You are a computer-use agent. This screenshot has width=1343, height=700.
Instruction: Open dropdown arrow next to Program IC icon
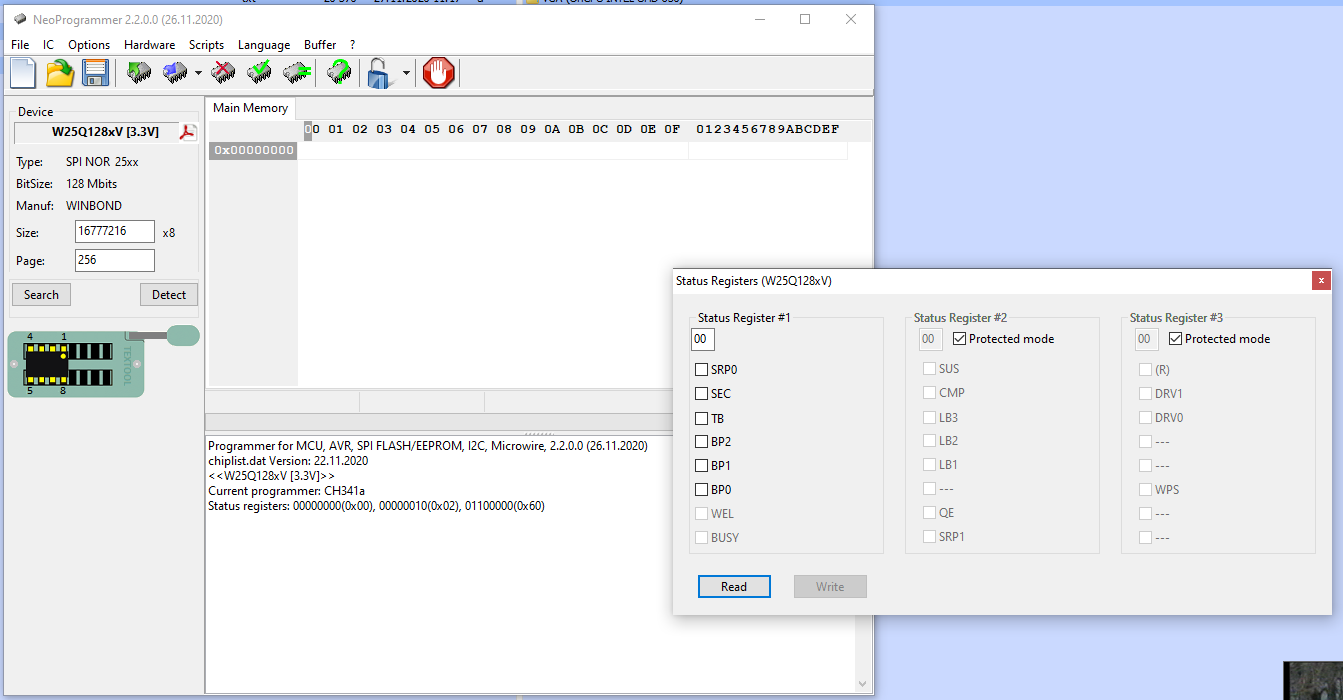point(198,73)
